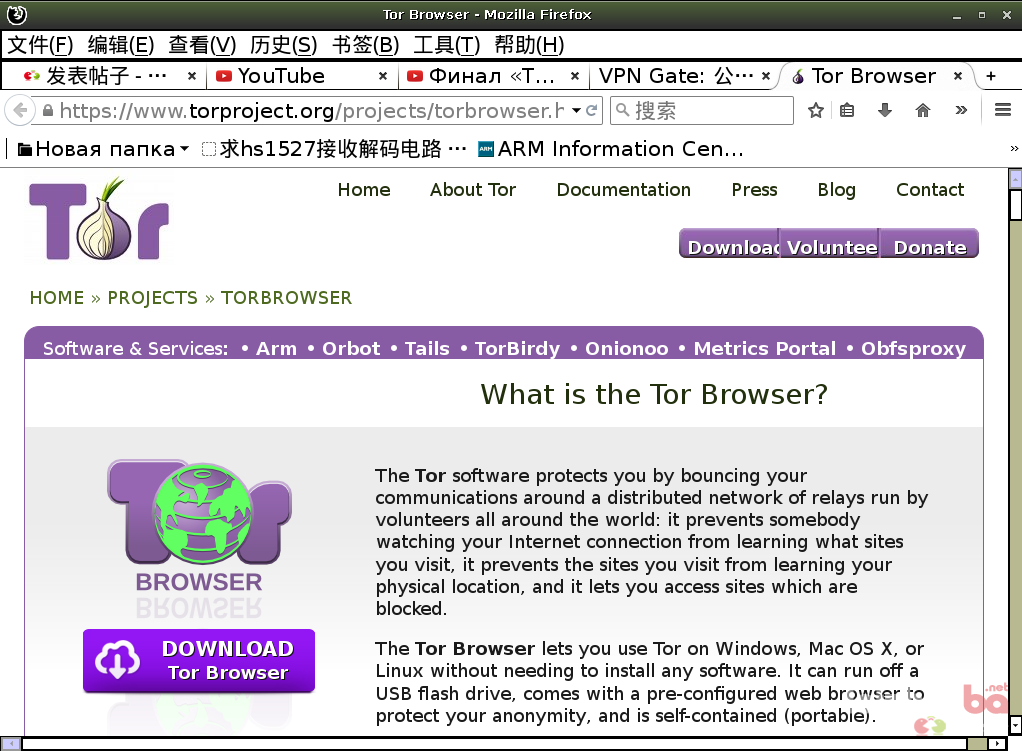
Task: Click the Новая папка folder icon
Action: pos(25,150)
